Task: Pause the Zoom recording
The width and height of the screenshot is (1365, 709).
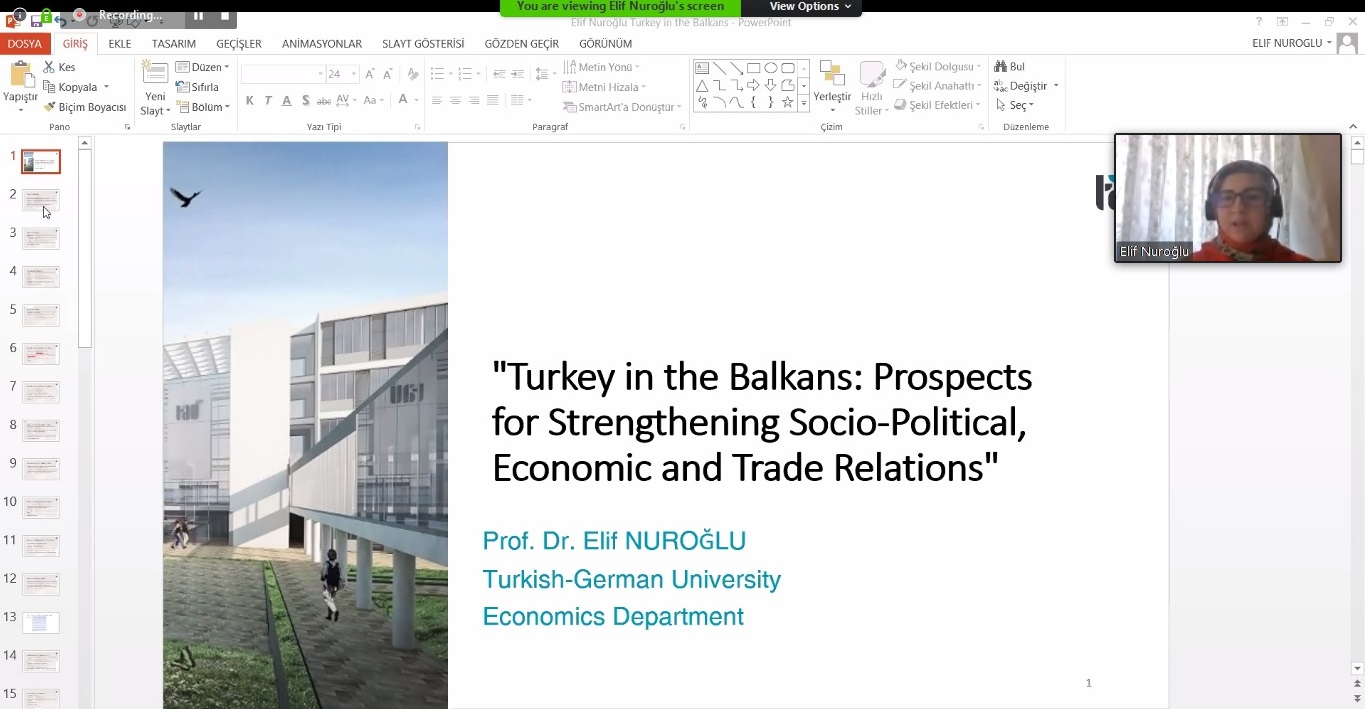Action: tap(198, 15)
